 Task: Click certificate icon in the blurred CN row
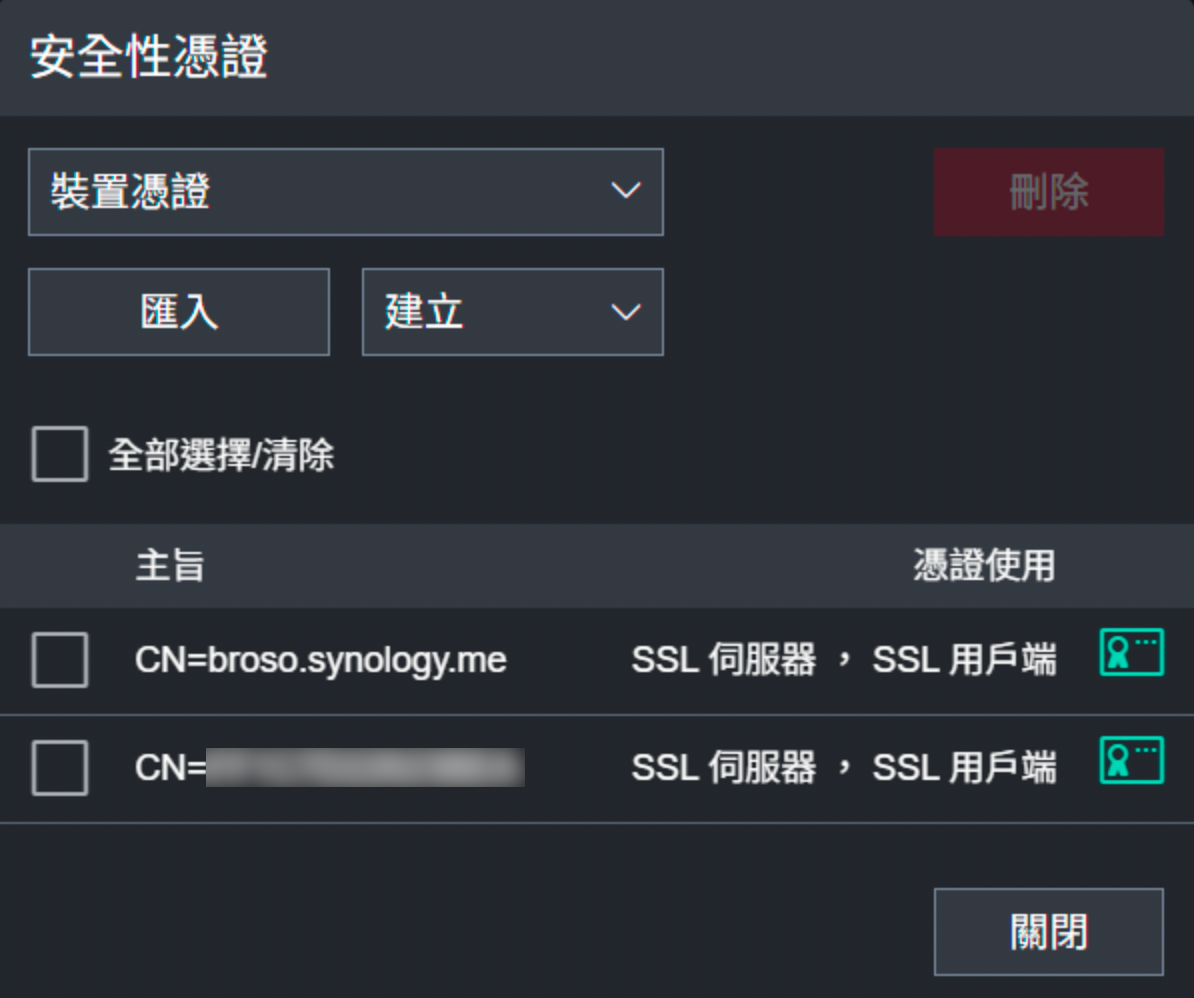[x=1131, y=761]
